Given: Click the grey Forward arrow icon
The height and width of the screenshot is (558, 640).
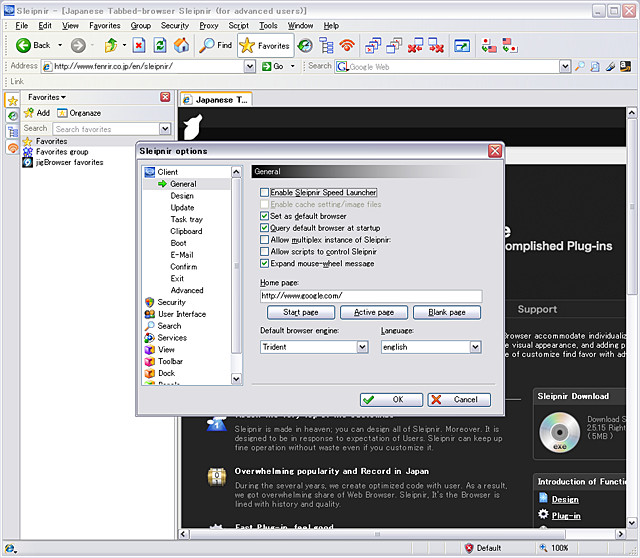Looking at the screenshot, I should (78, 45).
